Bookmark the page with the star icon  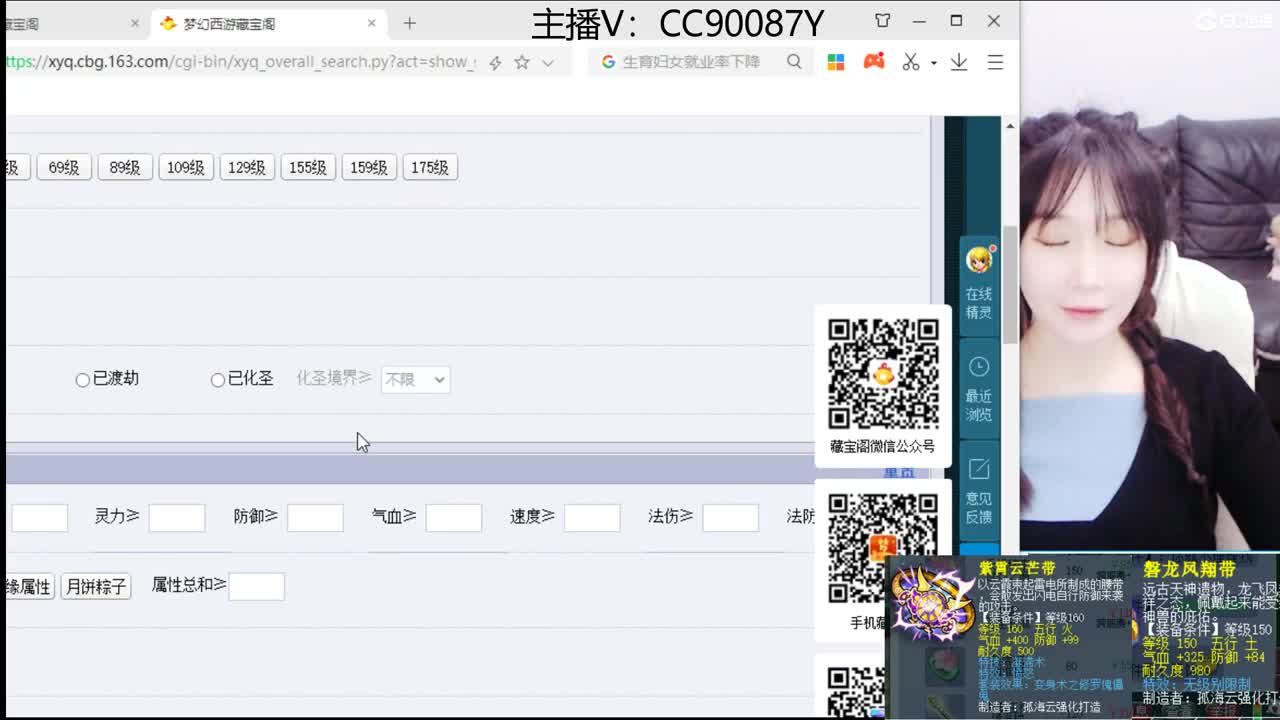point(522,62)
